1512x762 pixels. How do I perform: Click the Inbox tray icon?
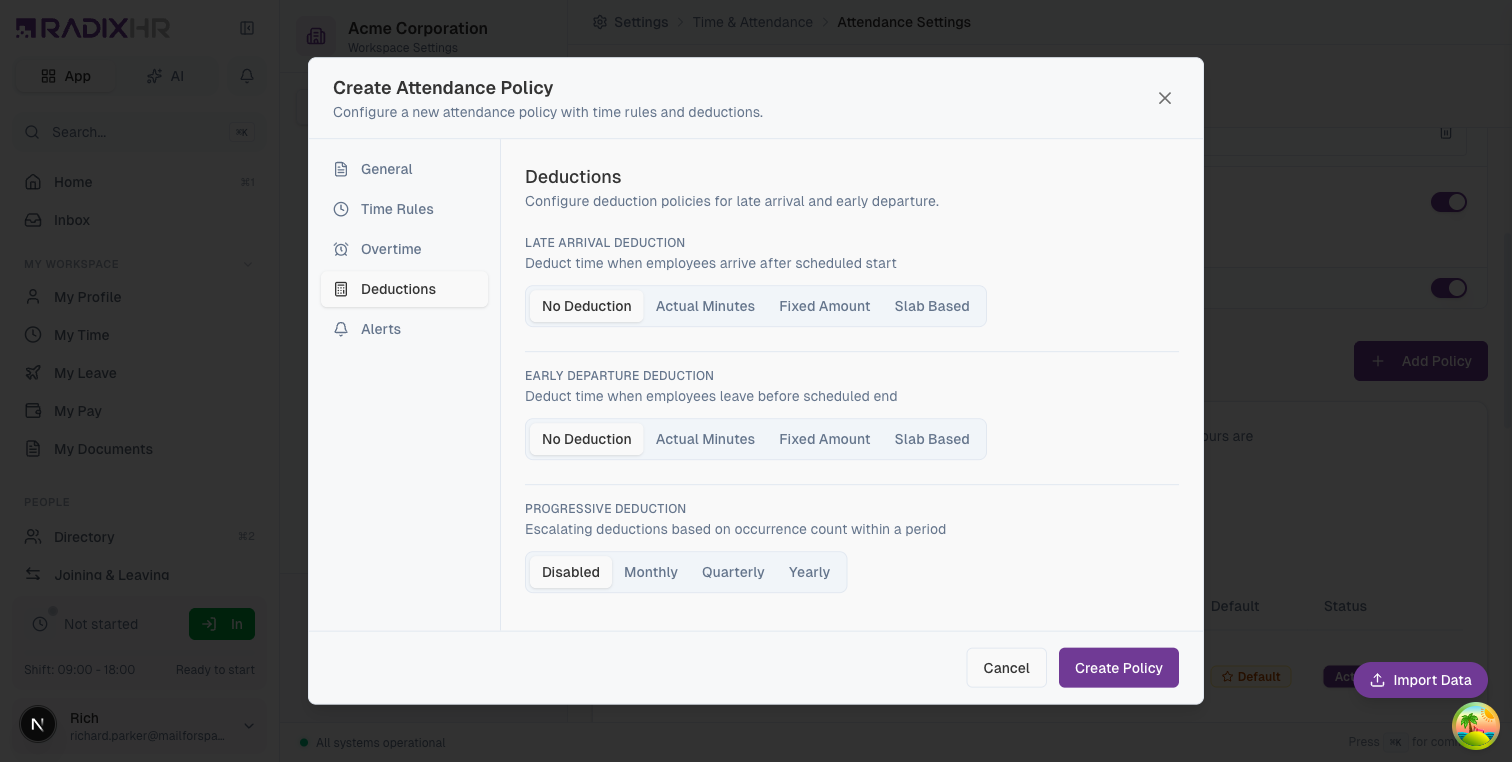point(33,220)
